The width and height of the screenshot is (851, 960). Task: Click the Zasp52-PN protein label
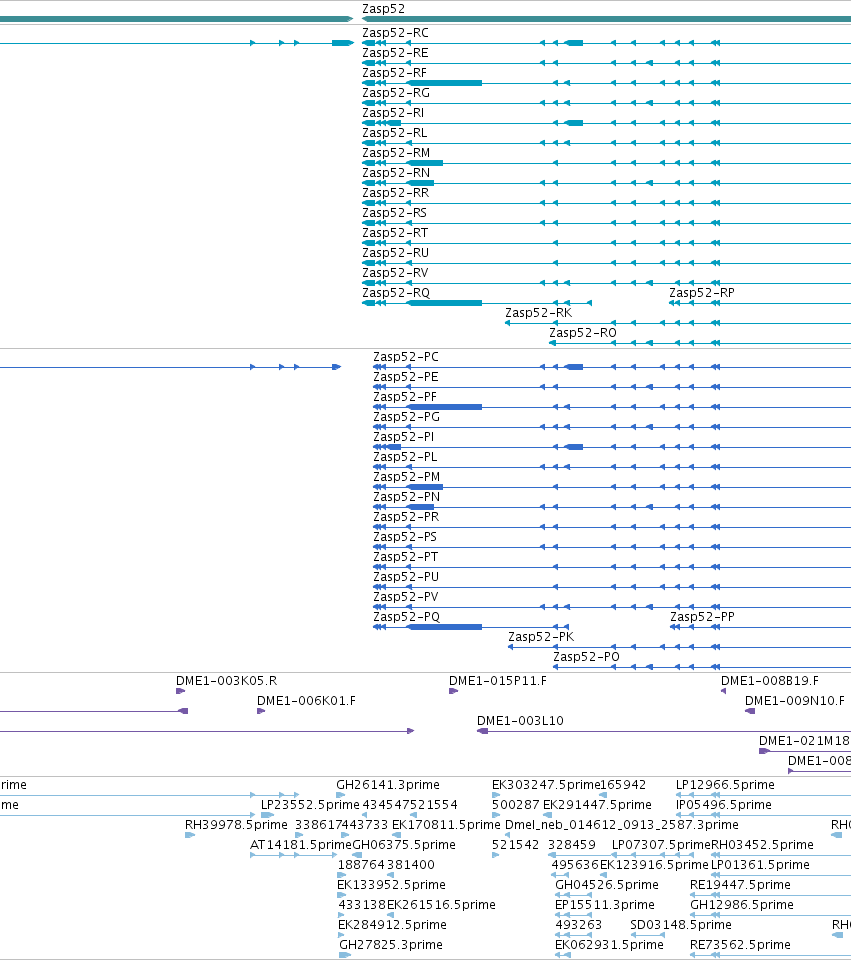(407, 497)
